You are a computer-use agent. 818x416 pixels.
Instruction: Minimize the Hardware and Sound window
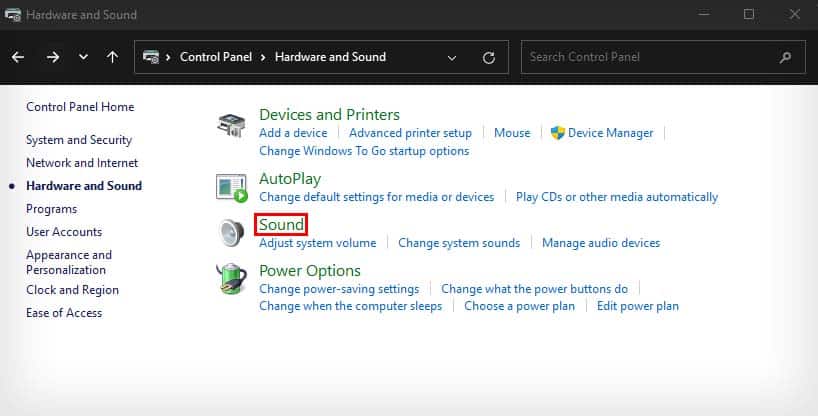tap(704, 14)
